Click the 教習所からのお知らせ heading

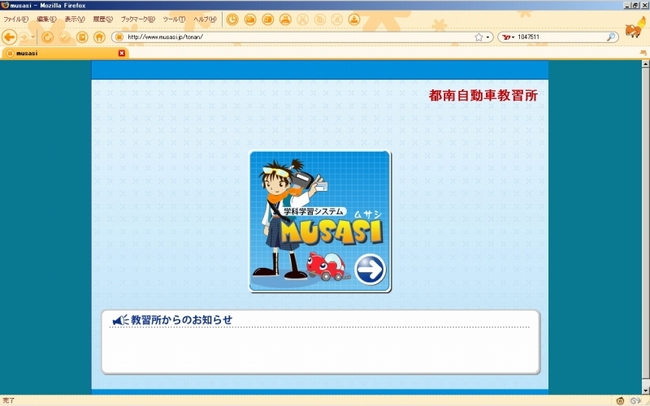click(182, 320)
